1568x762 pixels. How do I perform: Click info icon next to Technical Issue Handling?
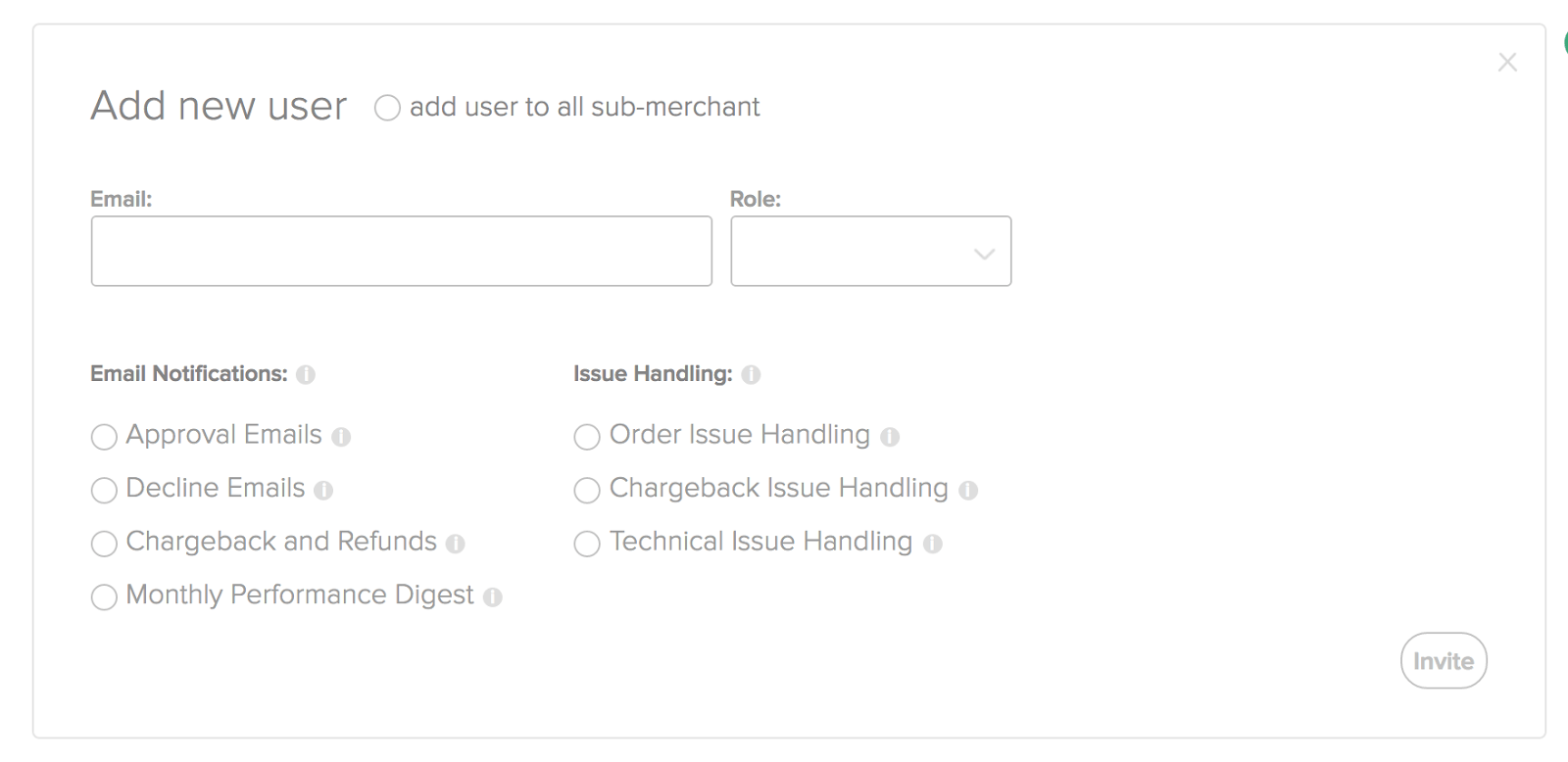click(x=932, y=544)
